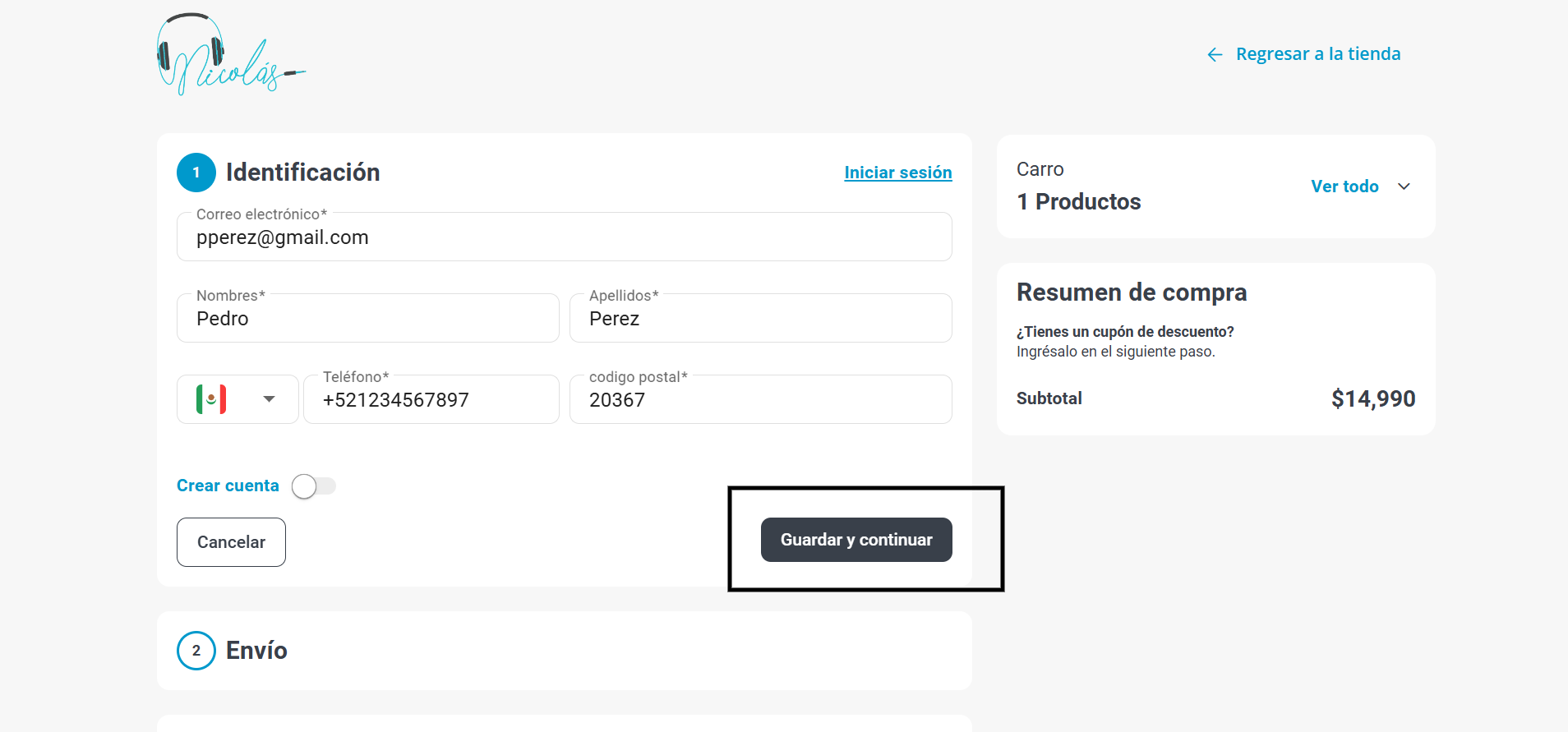
Task: Focus the Teléfono input field
Action: (x=431, y=400)
